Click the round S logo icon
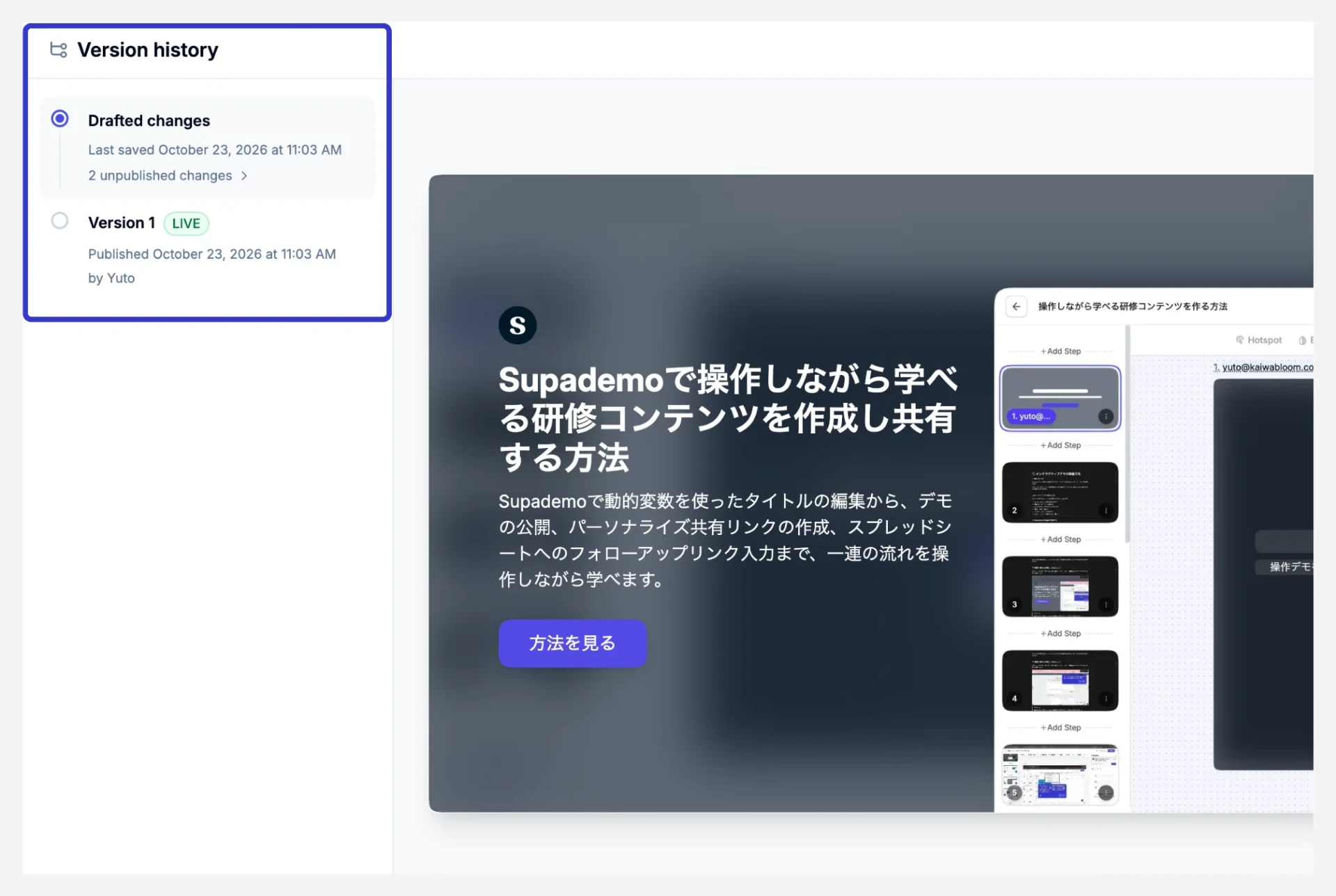The height and width of the screenshot is (896, 1336). click(x=517, y=325)
